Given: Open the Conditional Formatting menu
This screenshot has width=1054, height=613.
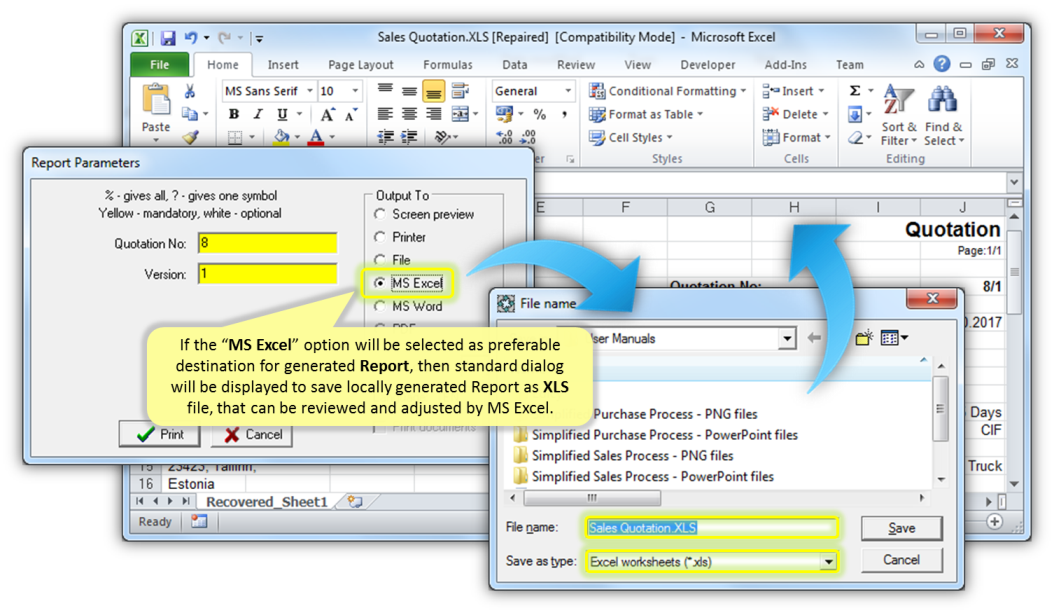Looking at the screenshot, I should [x=667, y=91].
